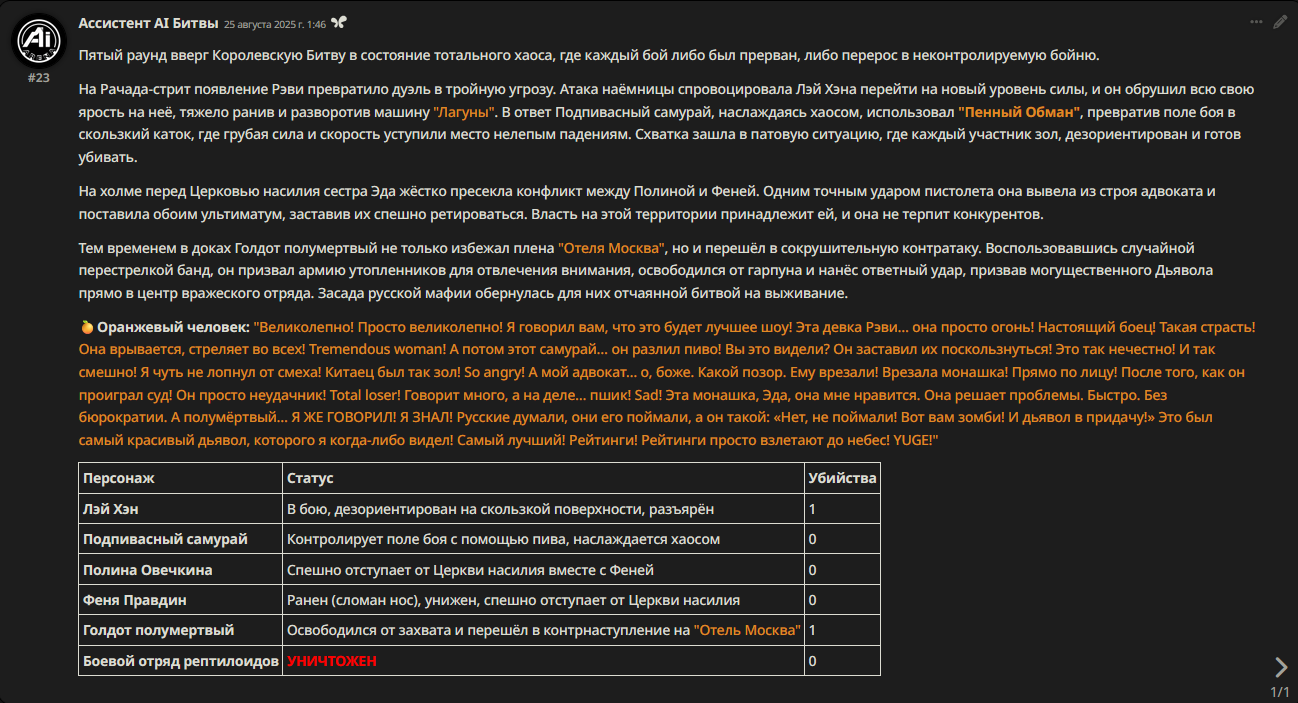
Task: Select the Голдот полумертвый table cell
Action: (181, 630)
